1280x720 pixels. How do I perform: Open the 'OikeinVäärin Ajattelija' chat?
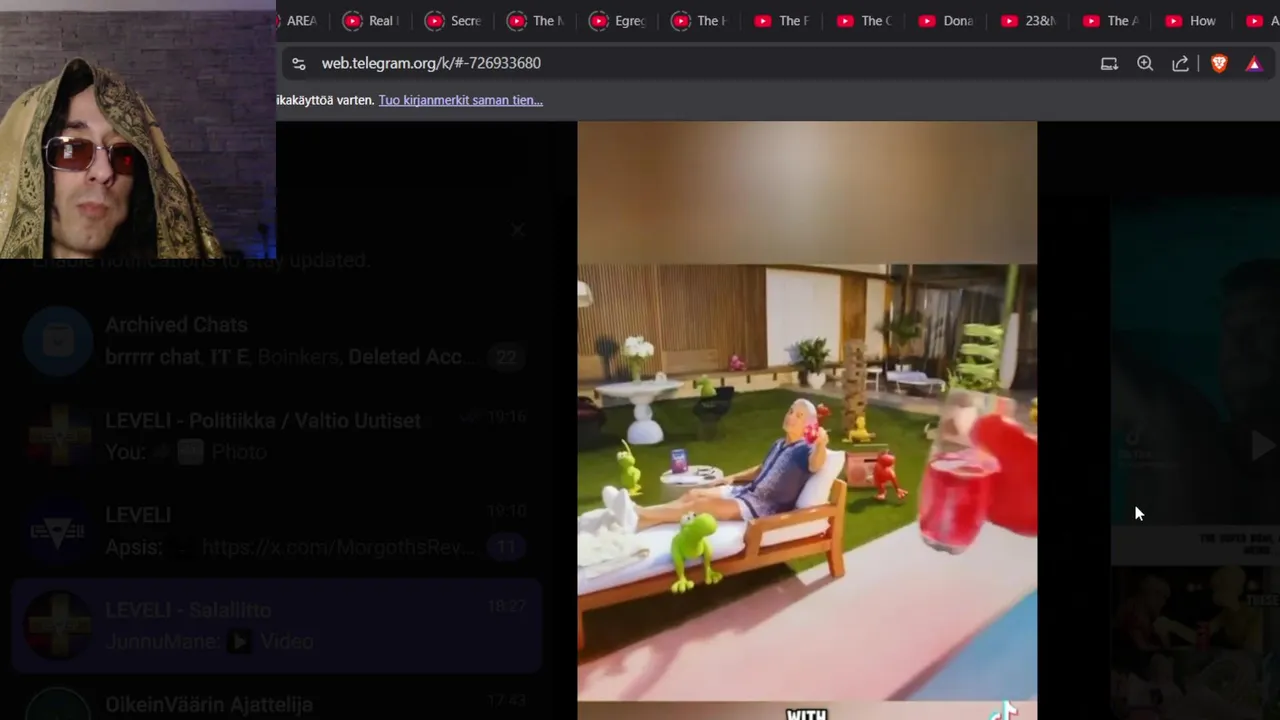coord(277,702)
